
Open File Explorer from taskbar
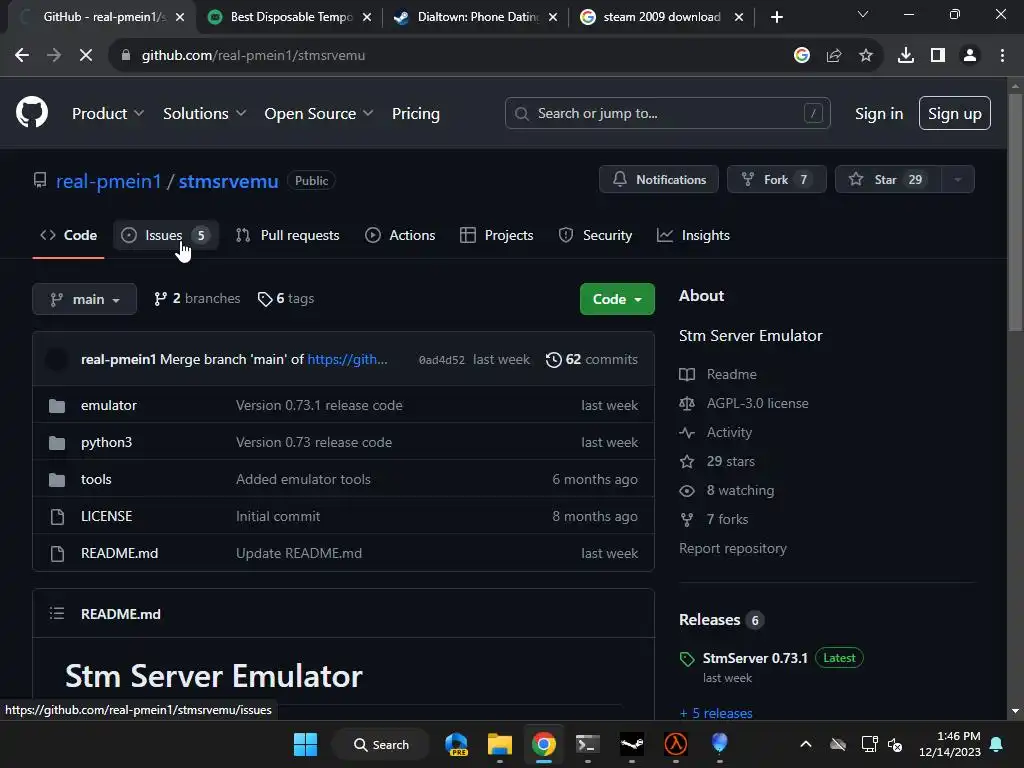500,744
